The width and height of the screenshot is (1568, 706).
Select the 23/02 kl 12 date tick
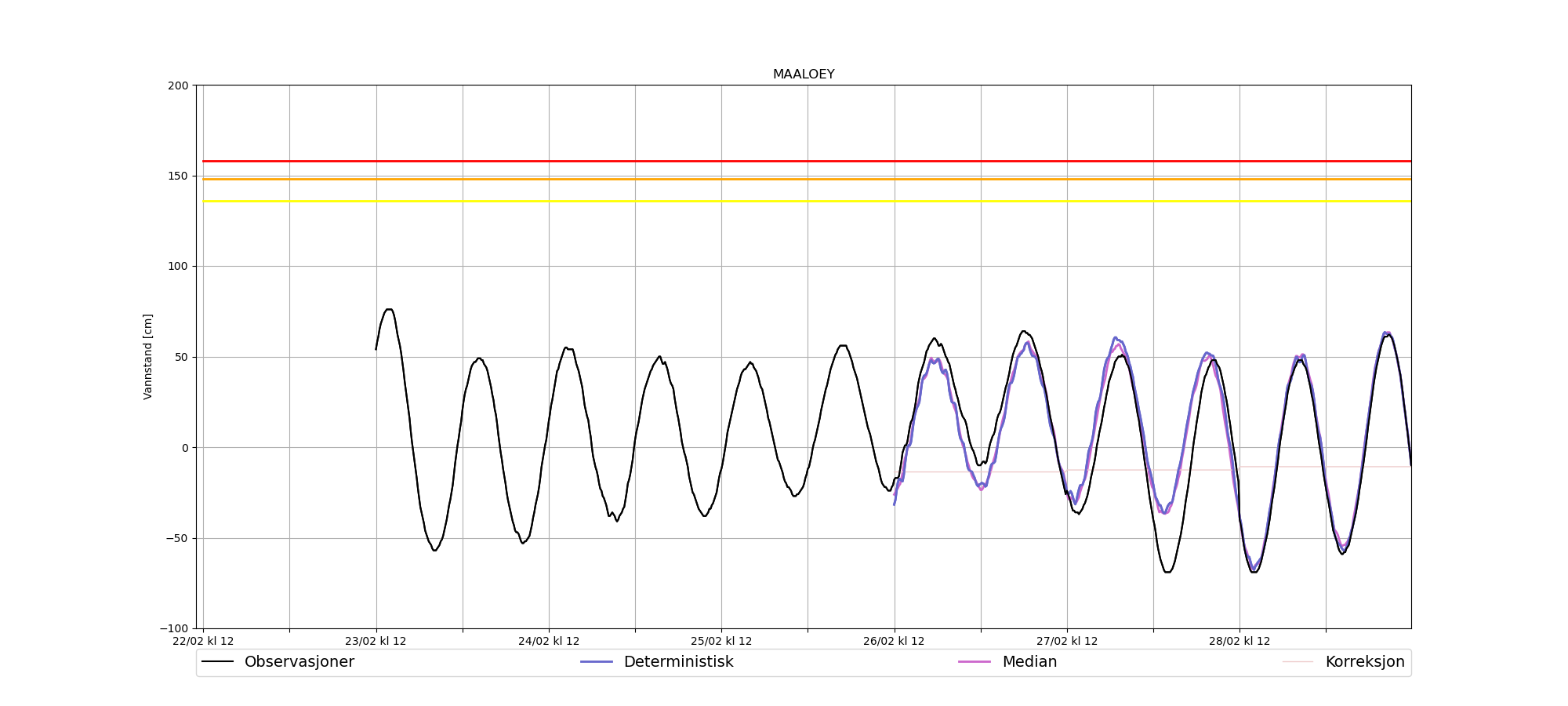click(x=376, y=641)
